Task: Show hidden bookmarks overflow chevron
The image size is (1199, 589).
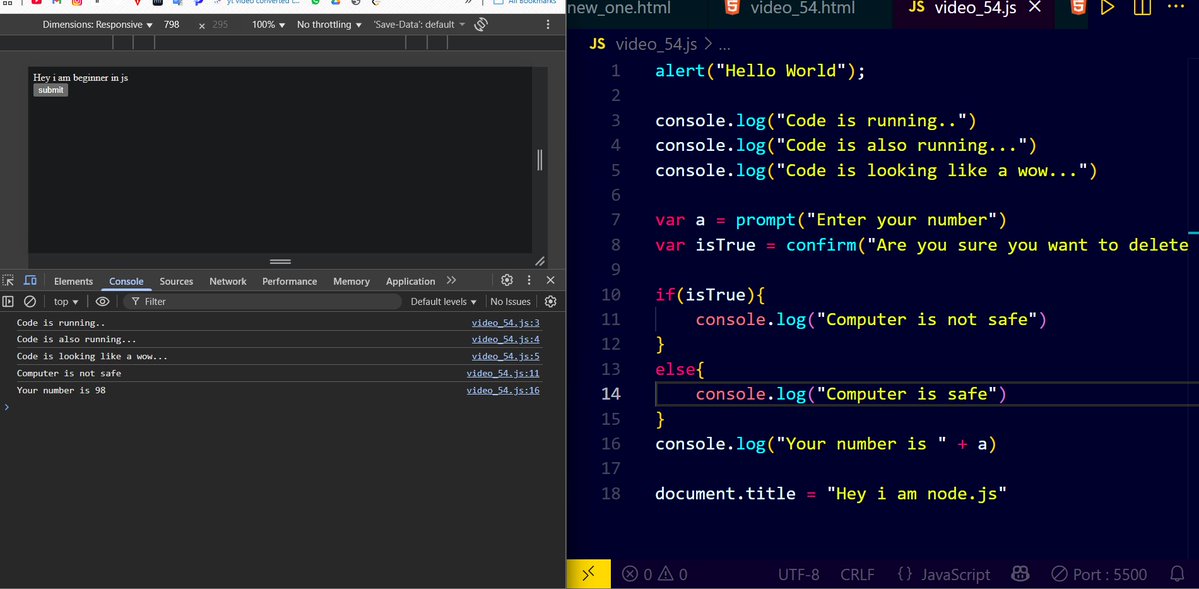Action: pos(468,2)
